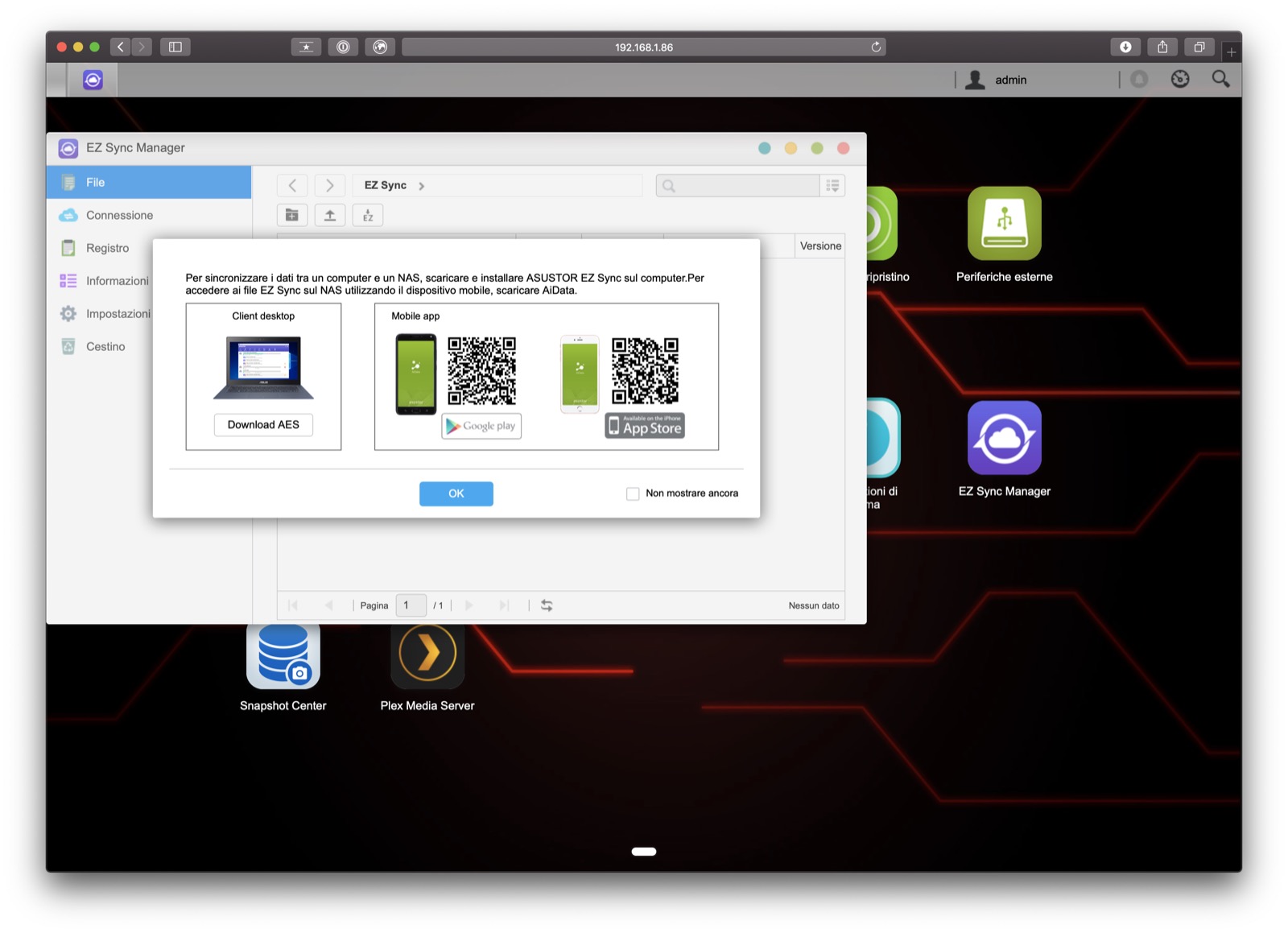Viewport: 1288px width, 933px height.
Task: Open the ADM search magnifier icon
Action: point(1220,79)
